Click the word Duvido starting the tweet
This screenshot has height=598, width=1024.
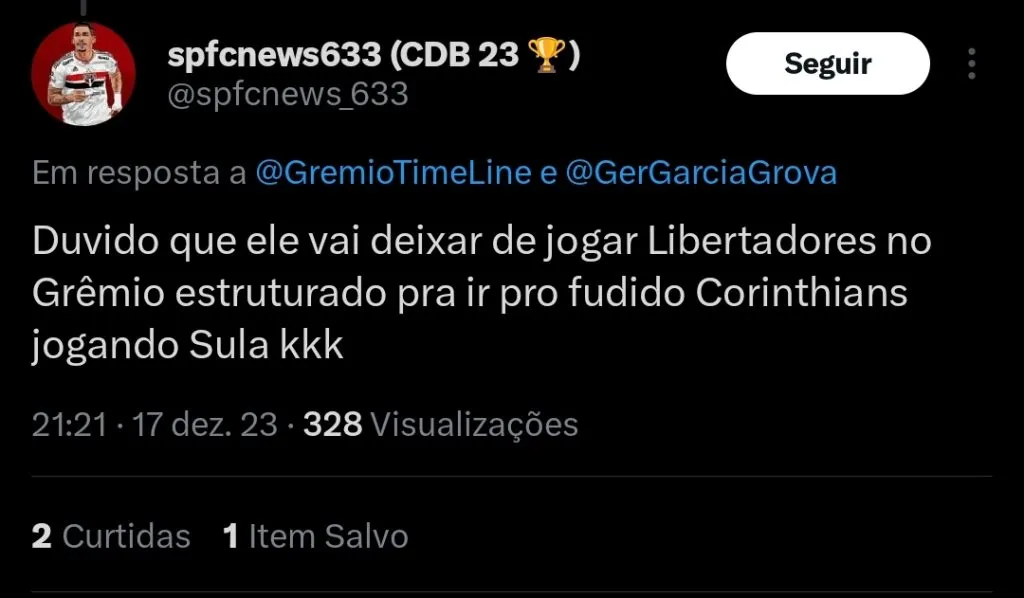click(x=95, y=241)
